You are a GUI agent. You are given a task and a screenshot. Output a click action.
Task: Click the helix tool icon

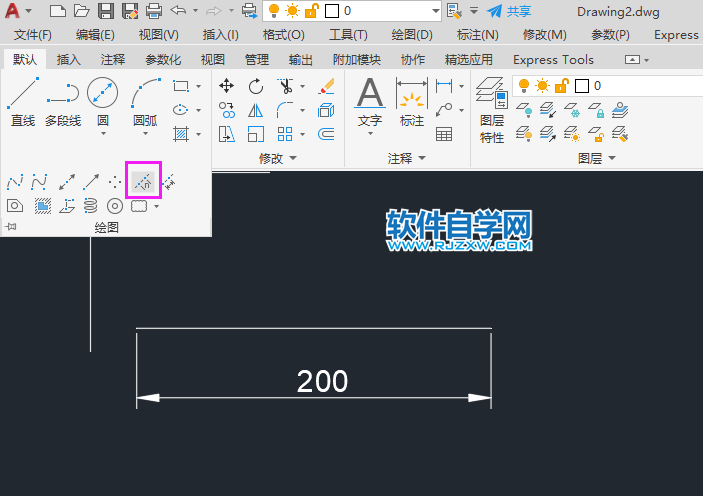pos(91,206)
